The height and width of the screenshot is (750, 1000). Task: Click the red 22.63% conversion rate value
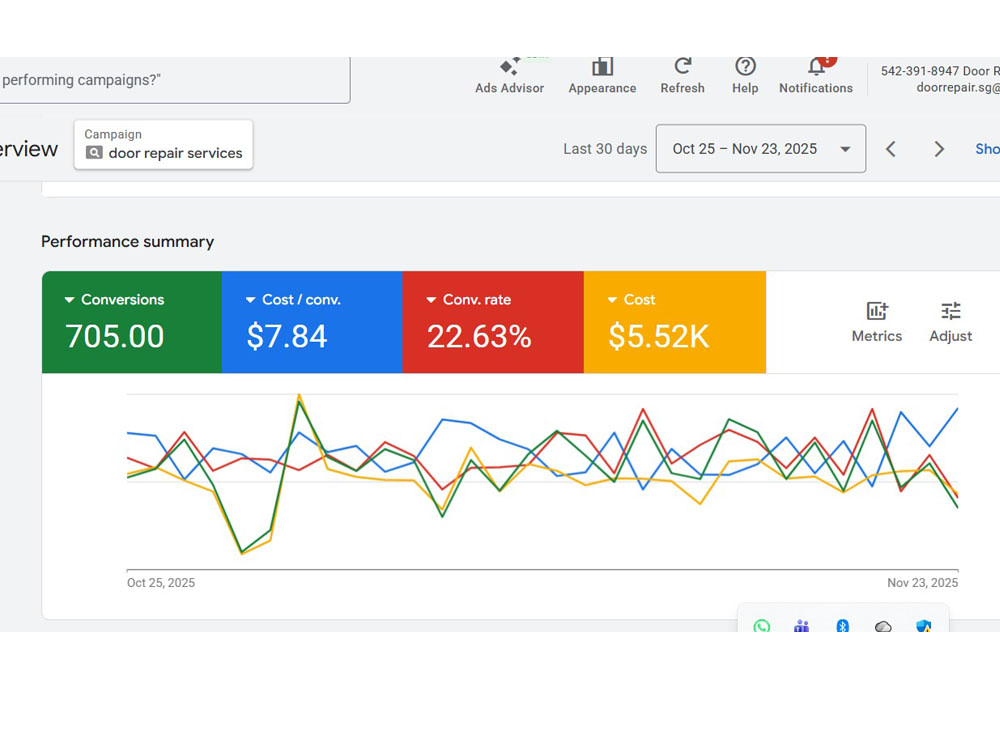point(479,336)
